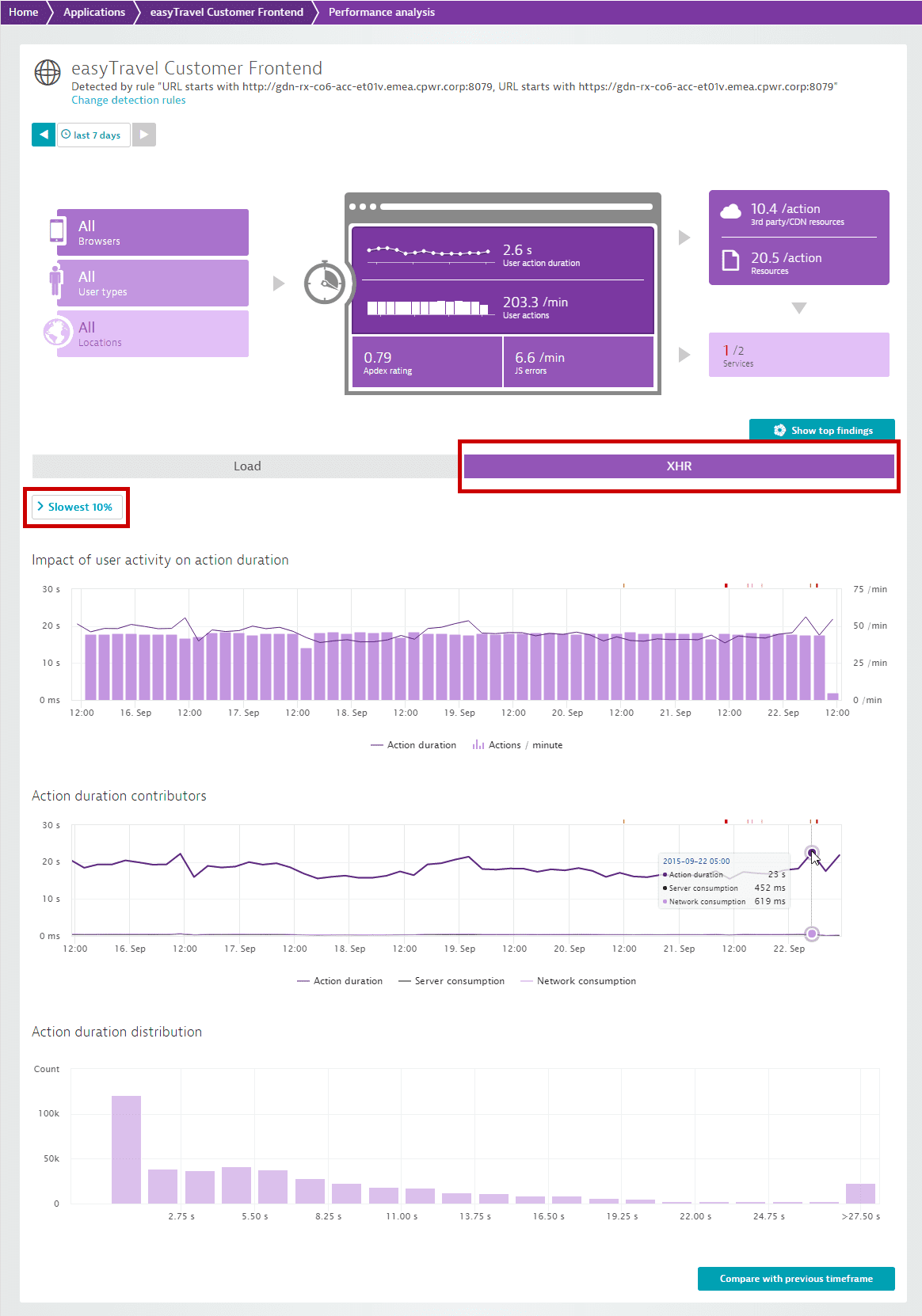Click the globe Locations icon
This screenshot has width=922, height=1316.
tap(57, 332)
